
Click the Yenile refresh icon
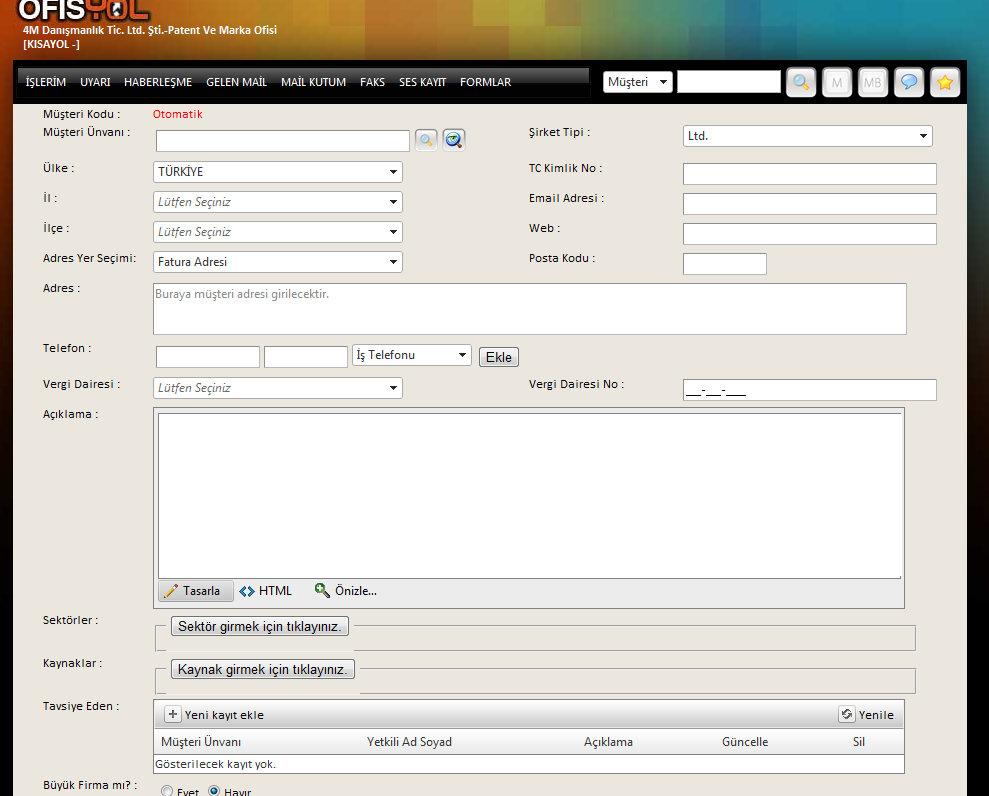tap(847, 714)
